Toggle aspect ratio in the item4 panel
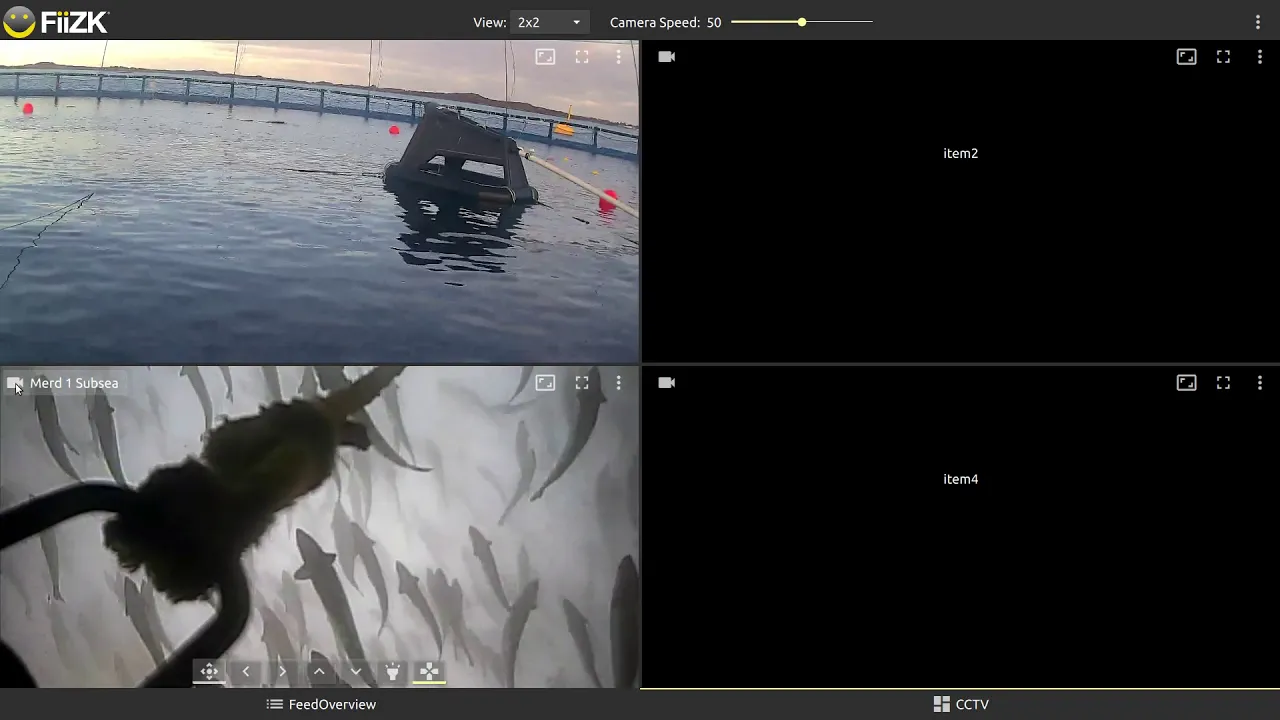 pos(1186,383)
